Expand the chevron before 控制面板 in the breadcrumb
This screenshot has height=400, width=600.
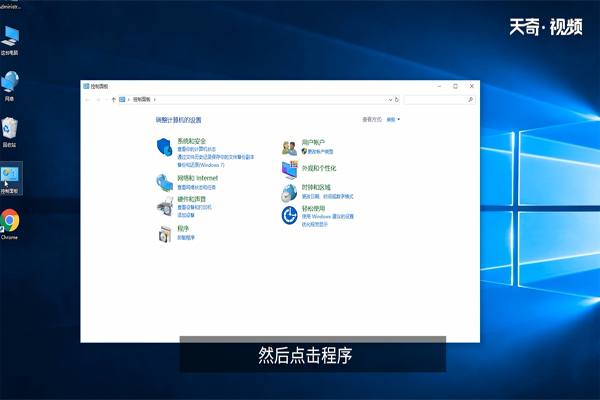129,100
